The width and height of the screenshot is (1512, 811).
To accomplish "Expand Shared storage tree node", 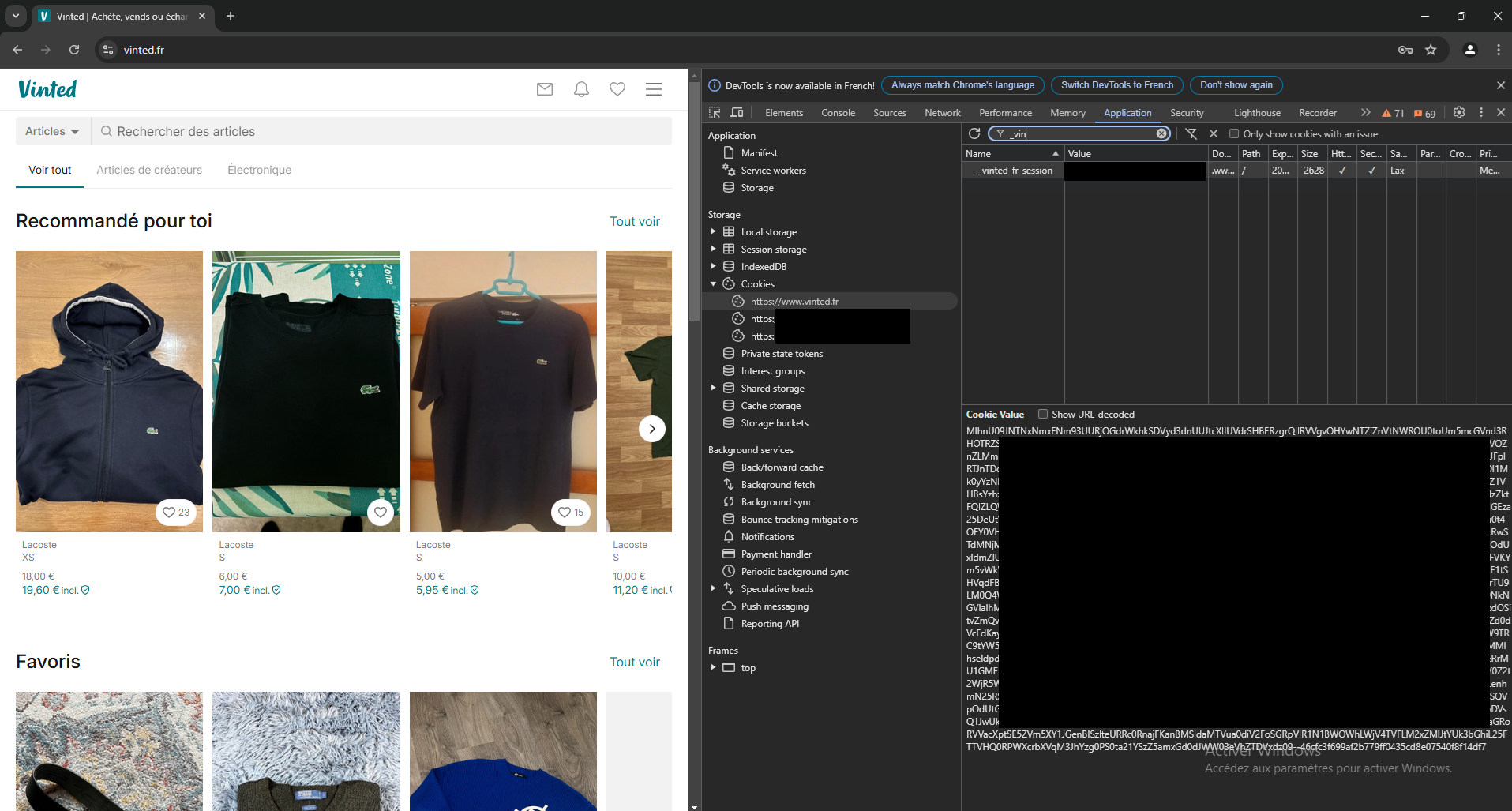I will pyautogui.click(x=713, y=388).
